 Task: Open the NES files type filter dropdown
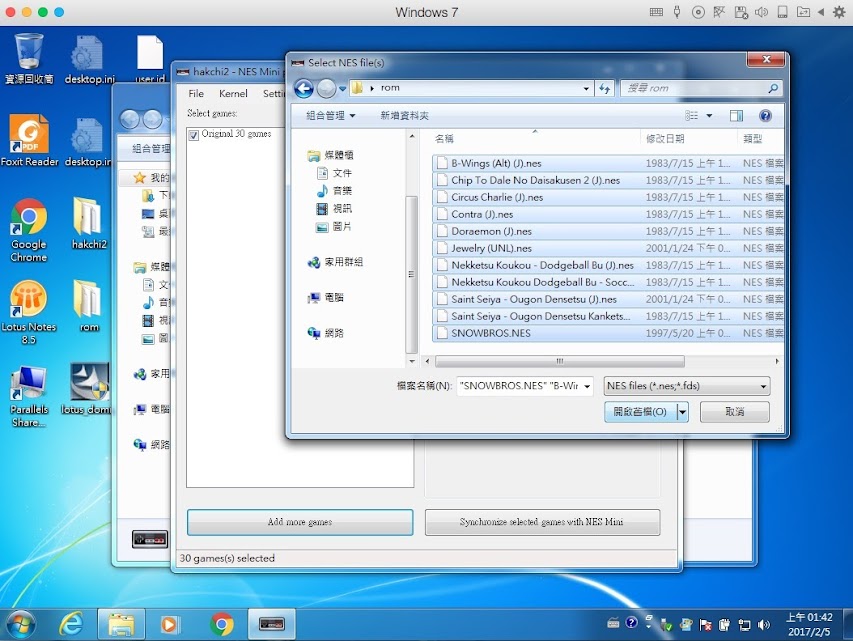point(687,386)
